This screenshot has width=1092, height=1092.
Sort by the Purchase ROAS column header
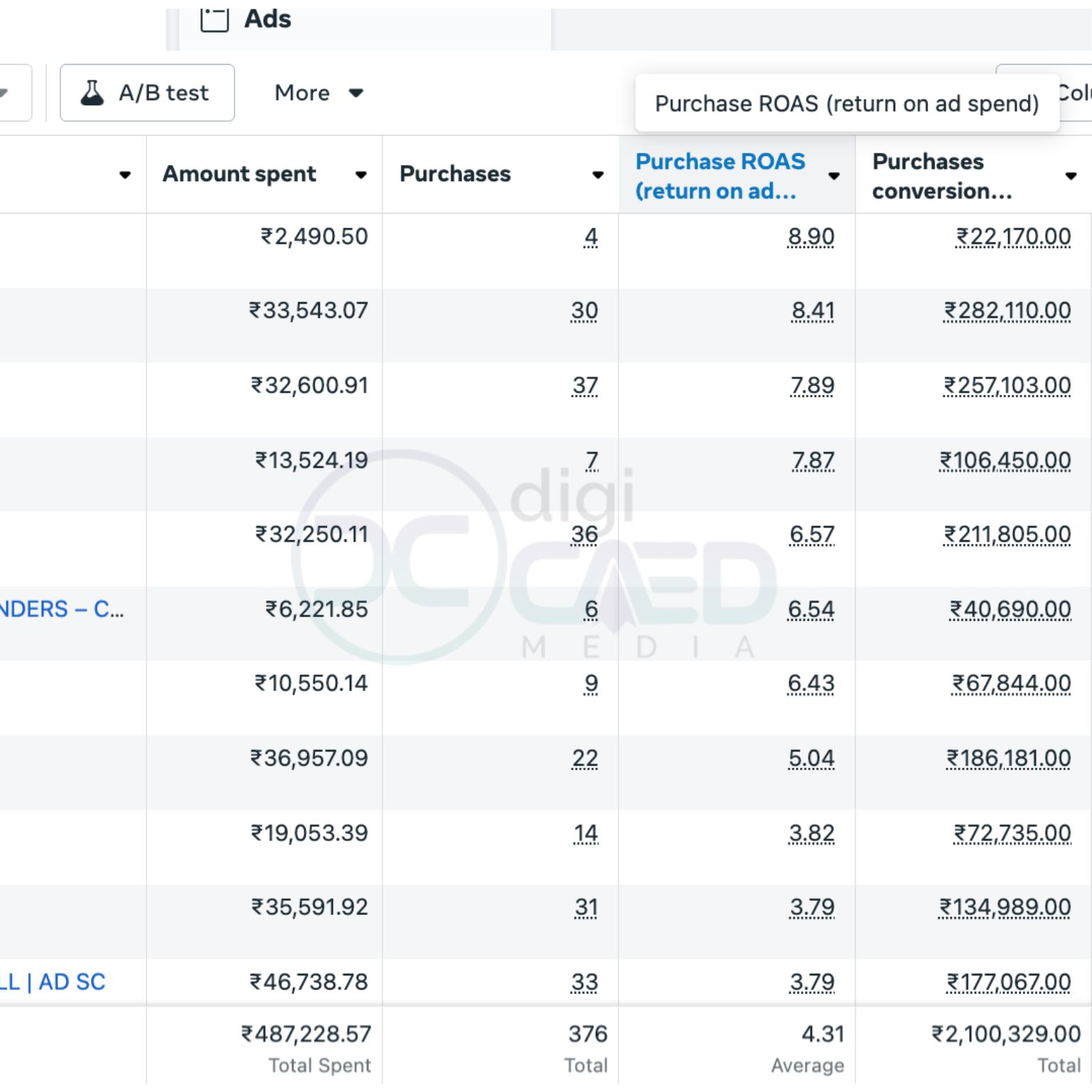pyautogui.click(x=719, y=176)
